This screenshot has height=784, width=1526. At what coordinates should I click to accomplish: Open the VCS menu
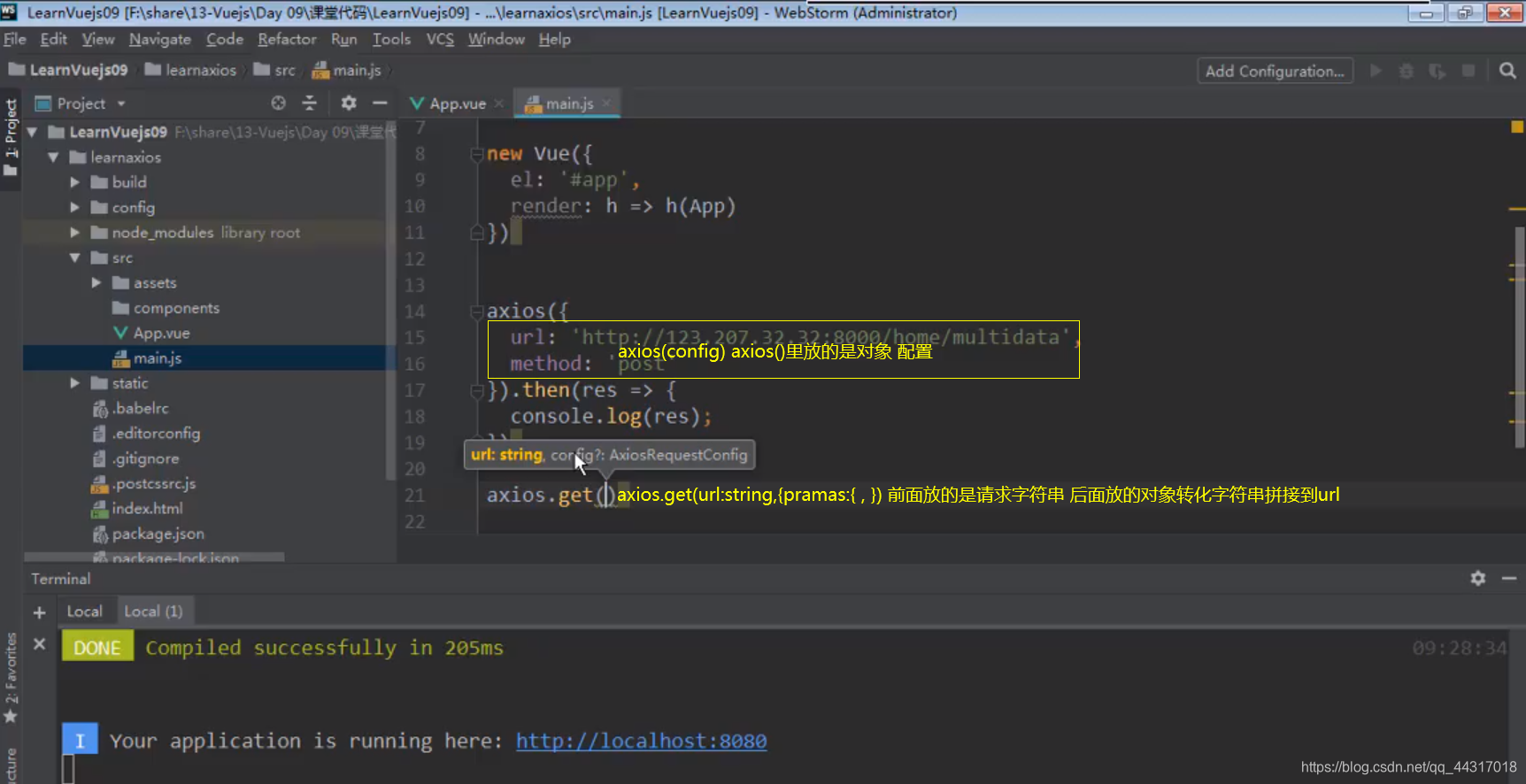440,39
